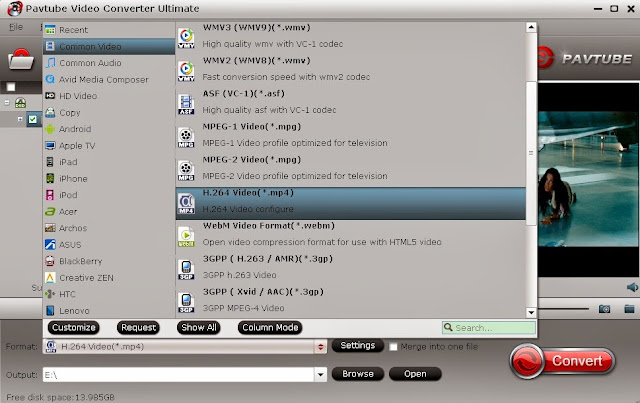Switch to Column Mode

tap(270, 327)
